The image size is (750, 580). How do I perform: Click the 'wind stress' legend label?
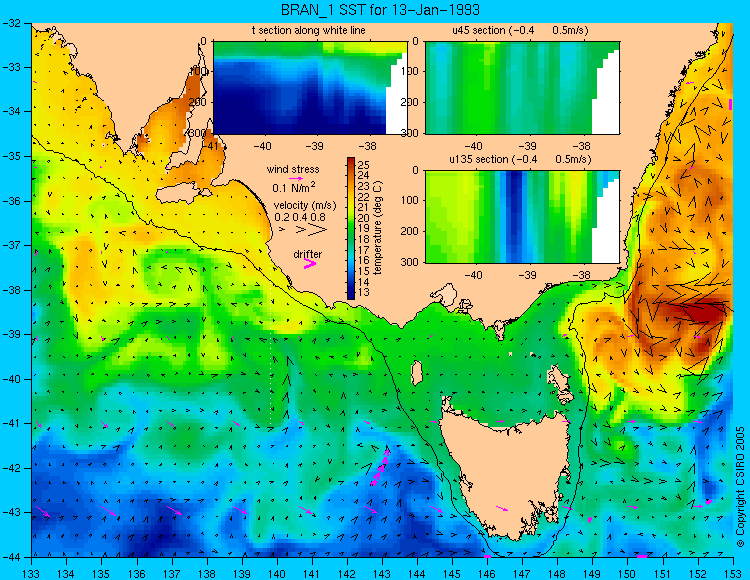(x=293, y=169)
